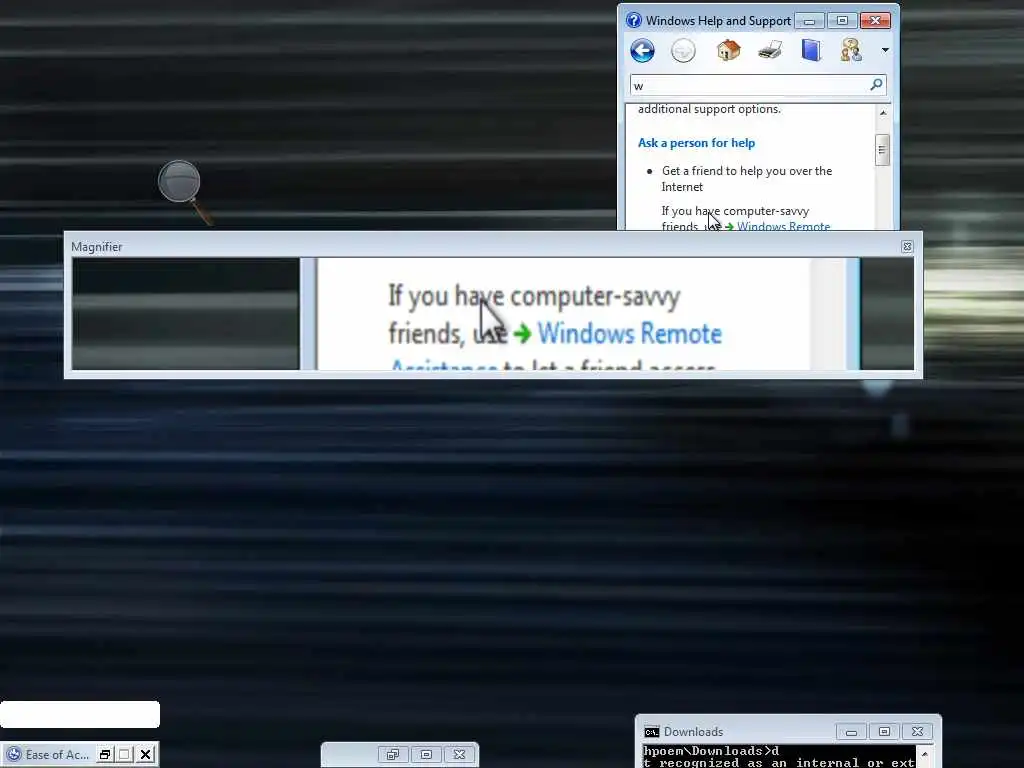Close the Windows Help and Support window

[x=875, y=21]
